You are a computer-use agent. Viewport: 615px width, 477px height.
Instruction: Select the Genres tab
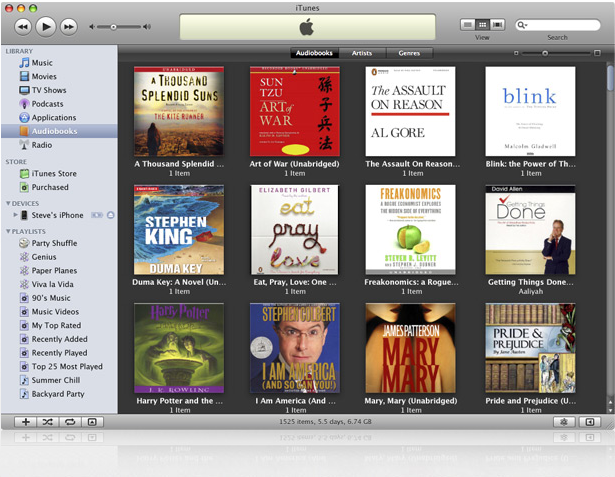409,53
